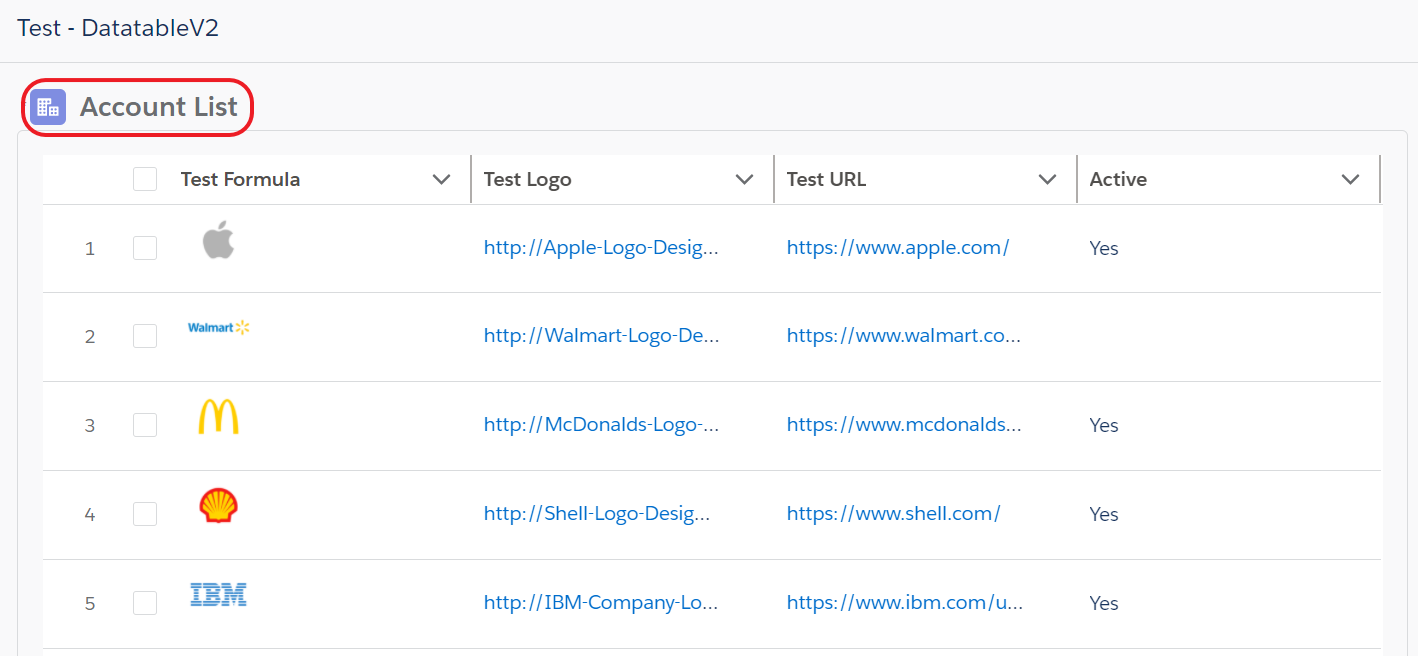Open the Walmart-Logo-De... link
1418x656 pixels.
click(602, 336)
